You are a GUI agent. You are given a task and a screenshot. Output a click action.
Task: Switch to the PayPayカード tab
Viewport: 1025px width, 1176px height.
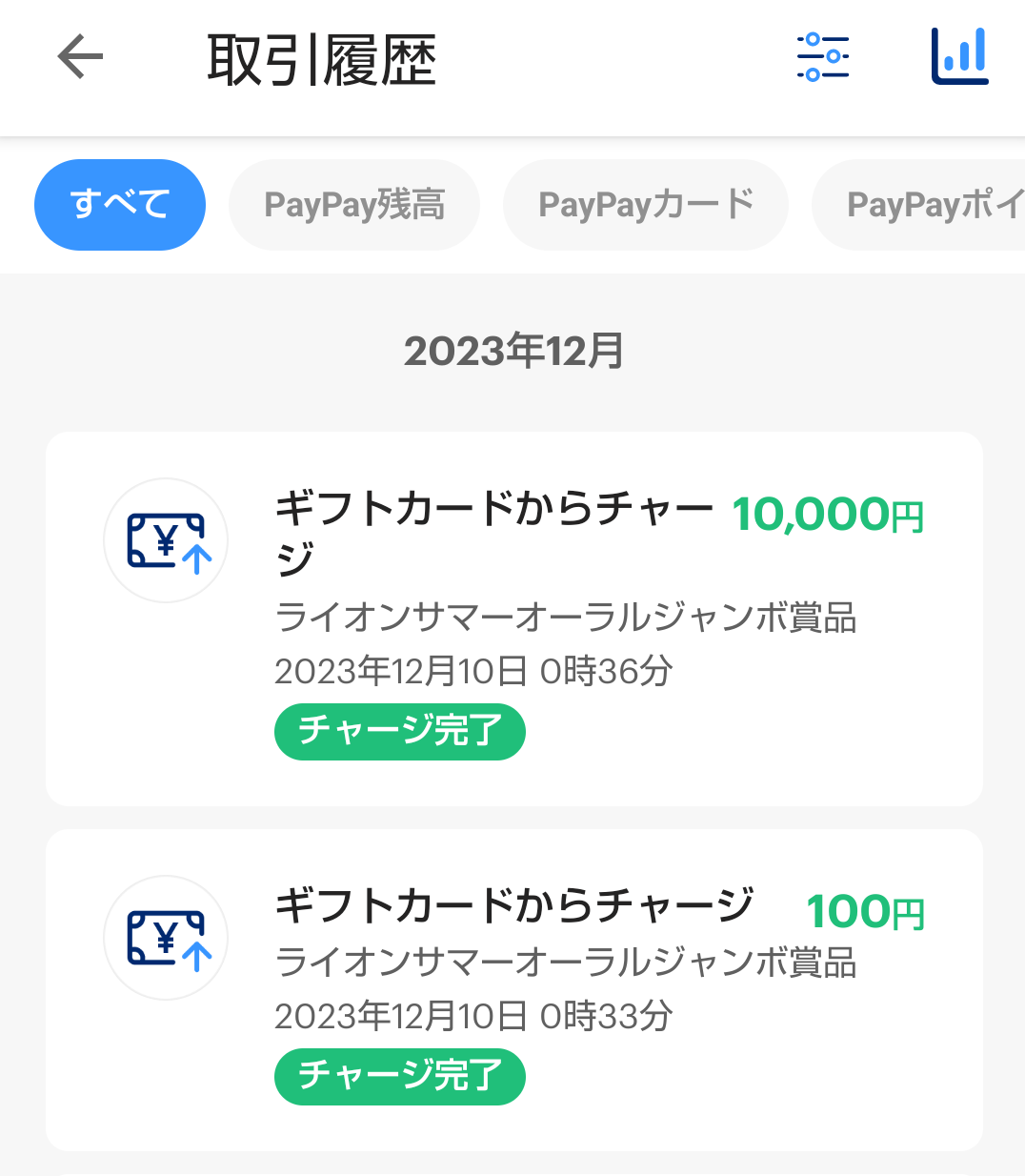point(646,205)
